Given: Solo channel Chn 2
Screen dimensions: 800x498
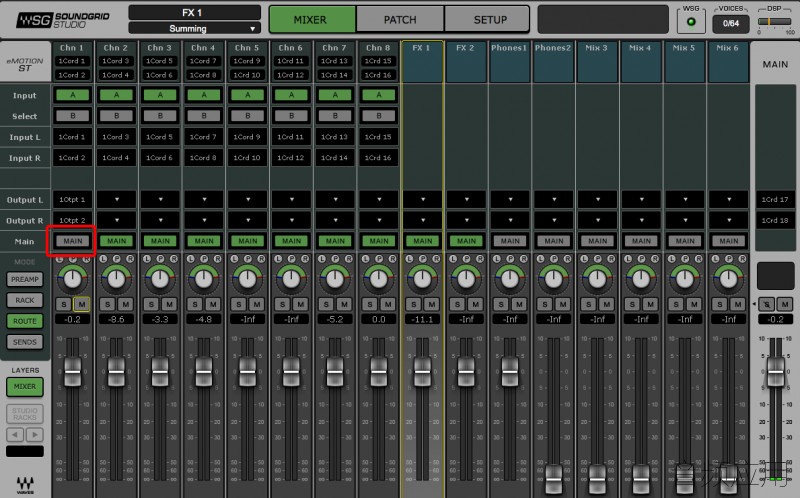Looking at the screenshot, I should pos(108,305).
